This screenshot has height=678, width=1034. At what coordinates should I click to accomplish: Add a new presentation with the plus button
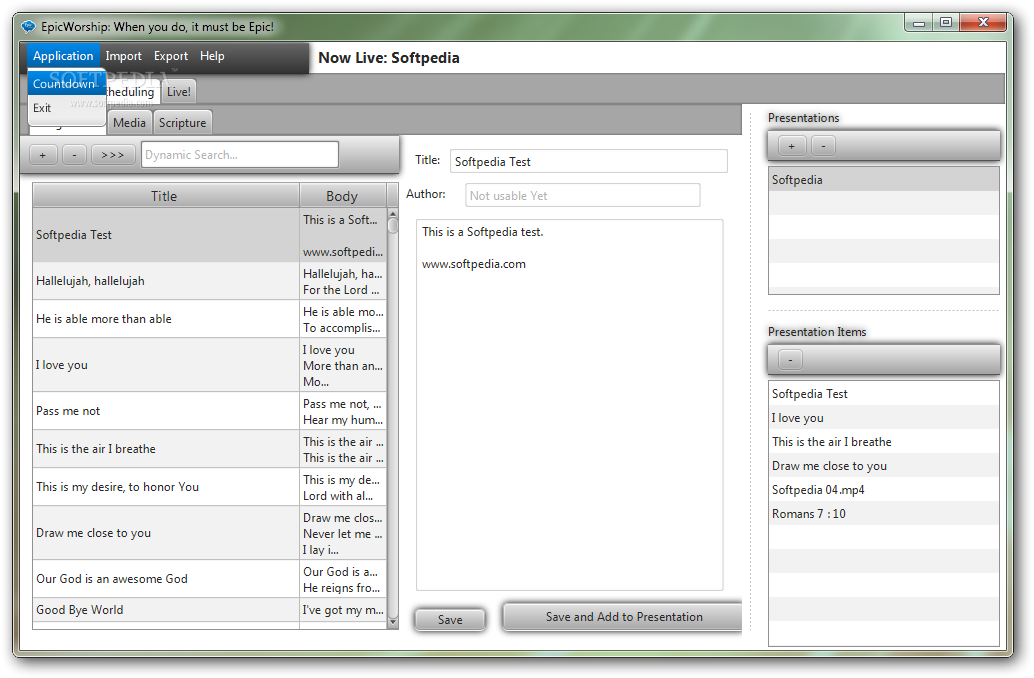[x=791, y=146]
